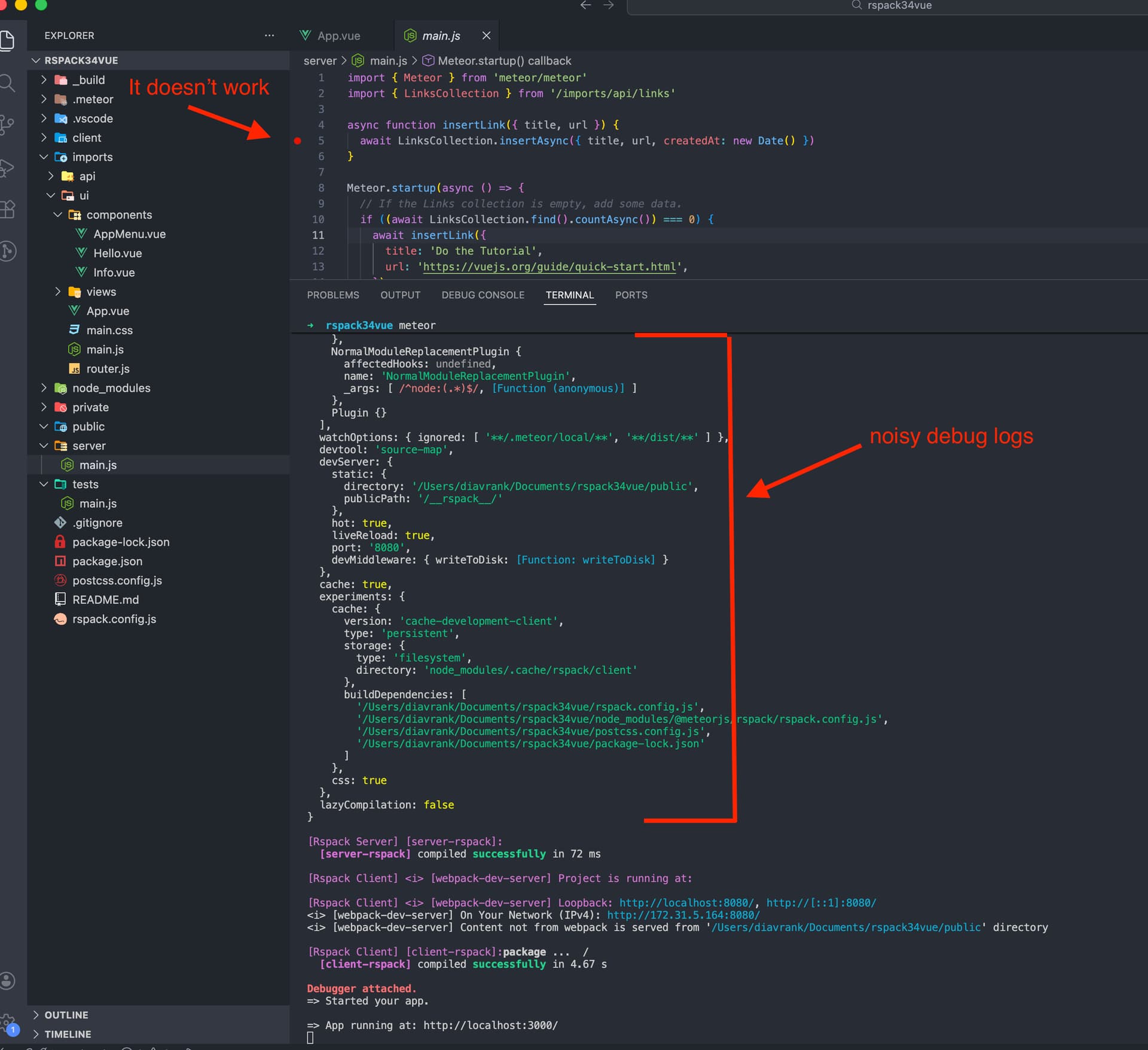1148x1050 pixels.
Task: Open the Run and Debug view icon
Action: 7,168
